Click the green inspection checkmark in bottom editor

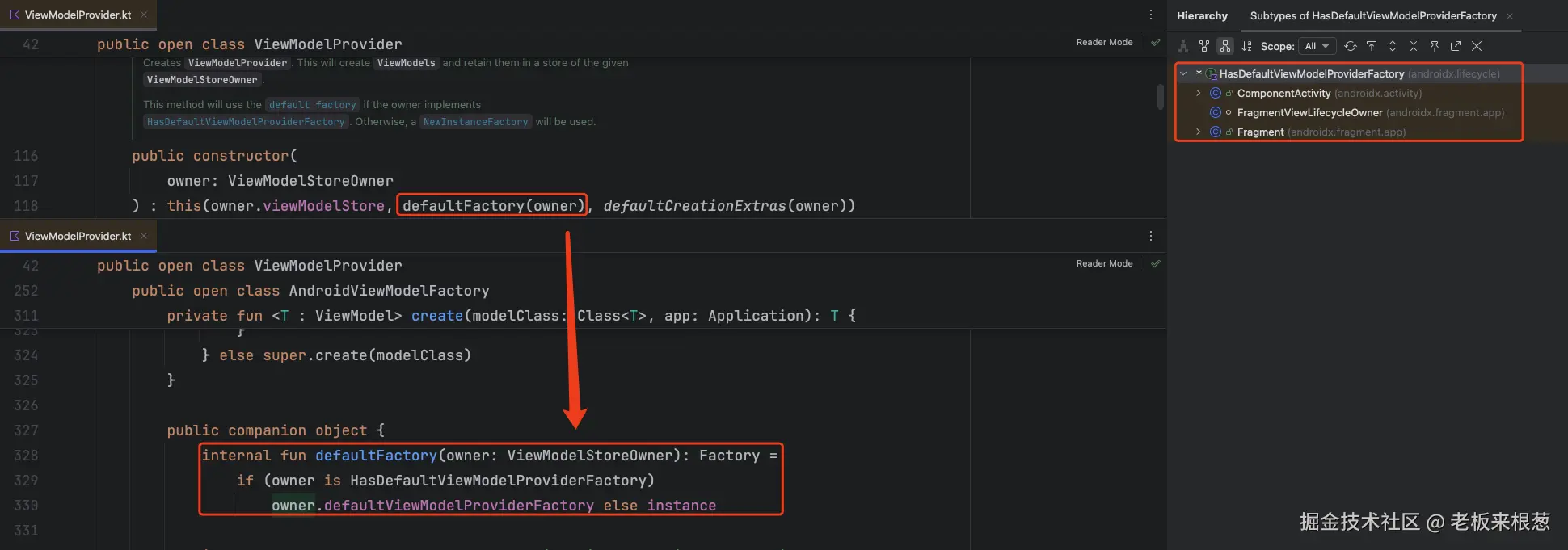coord(1156,263)
